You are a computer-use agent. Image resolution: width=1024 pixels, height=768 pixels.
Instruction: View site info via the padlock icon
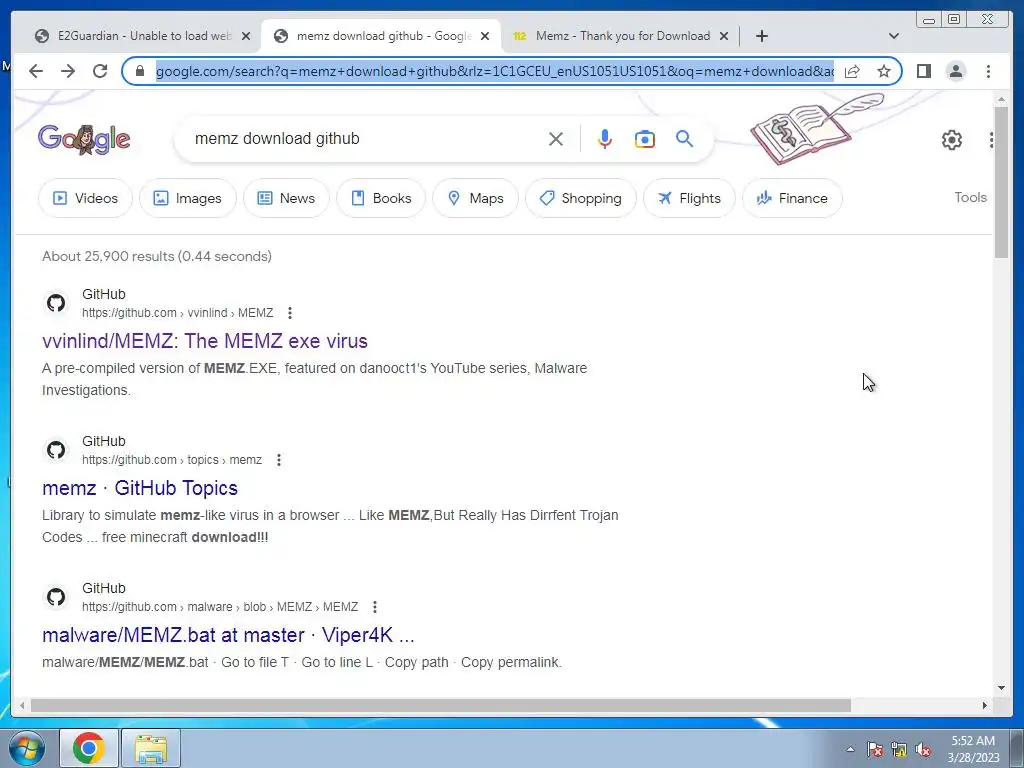click(139, 71)
